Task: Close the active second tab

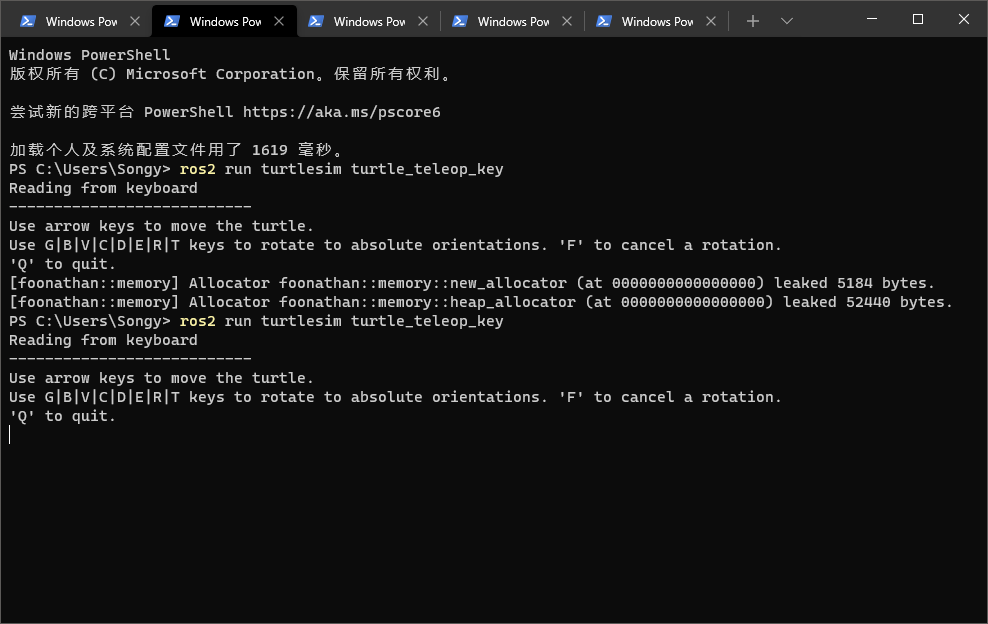Action: [279, 20]
